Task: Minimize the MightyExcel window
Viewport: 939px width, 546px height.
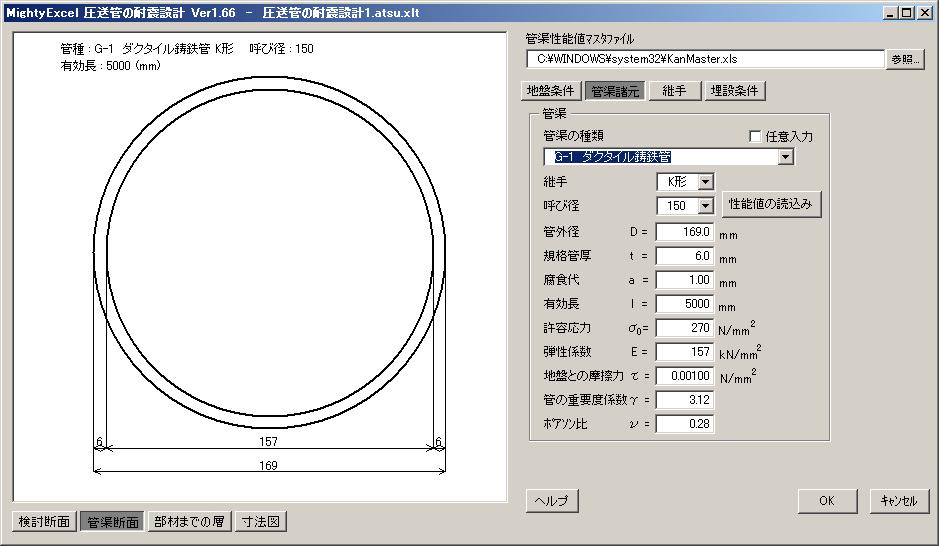Action: (891, 13)
